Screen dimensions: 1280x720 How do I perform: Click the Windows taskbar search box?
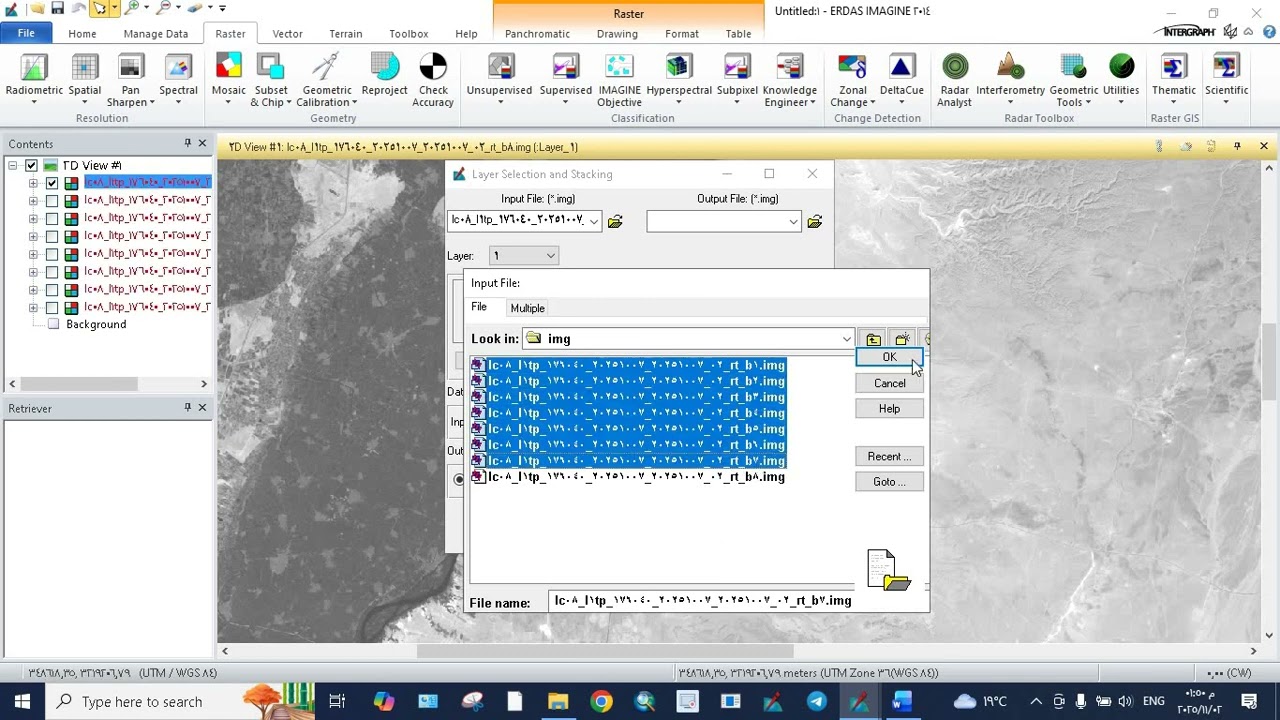(143, 702)
